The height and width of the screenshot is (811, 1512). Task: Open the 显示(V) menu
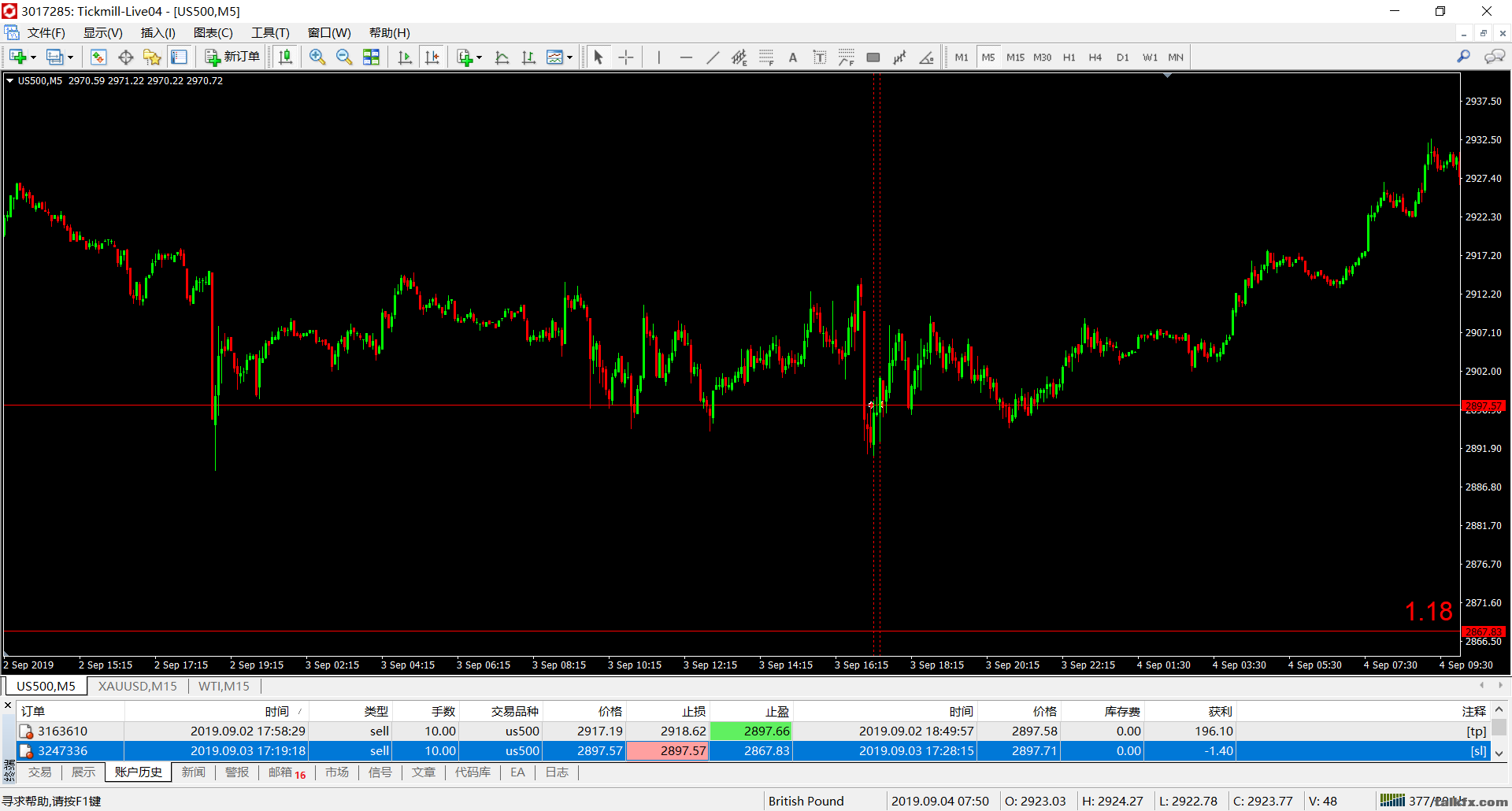102,32
